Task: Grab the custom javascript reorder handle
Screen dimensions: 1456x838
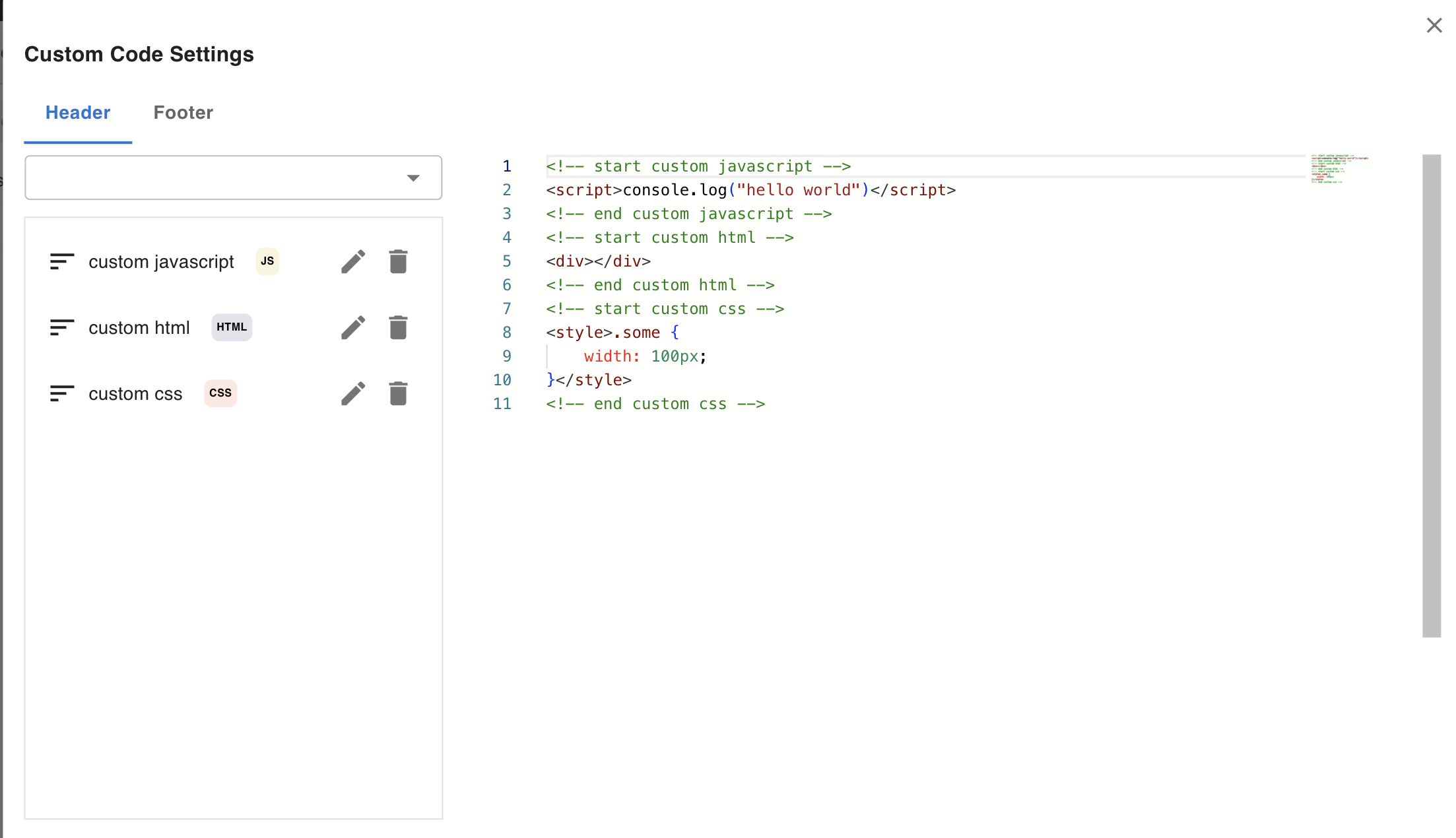Action: 62,262
